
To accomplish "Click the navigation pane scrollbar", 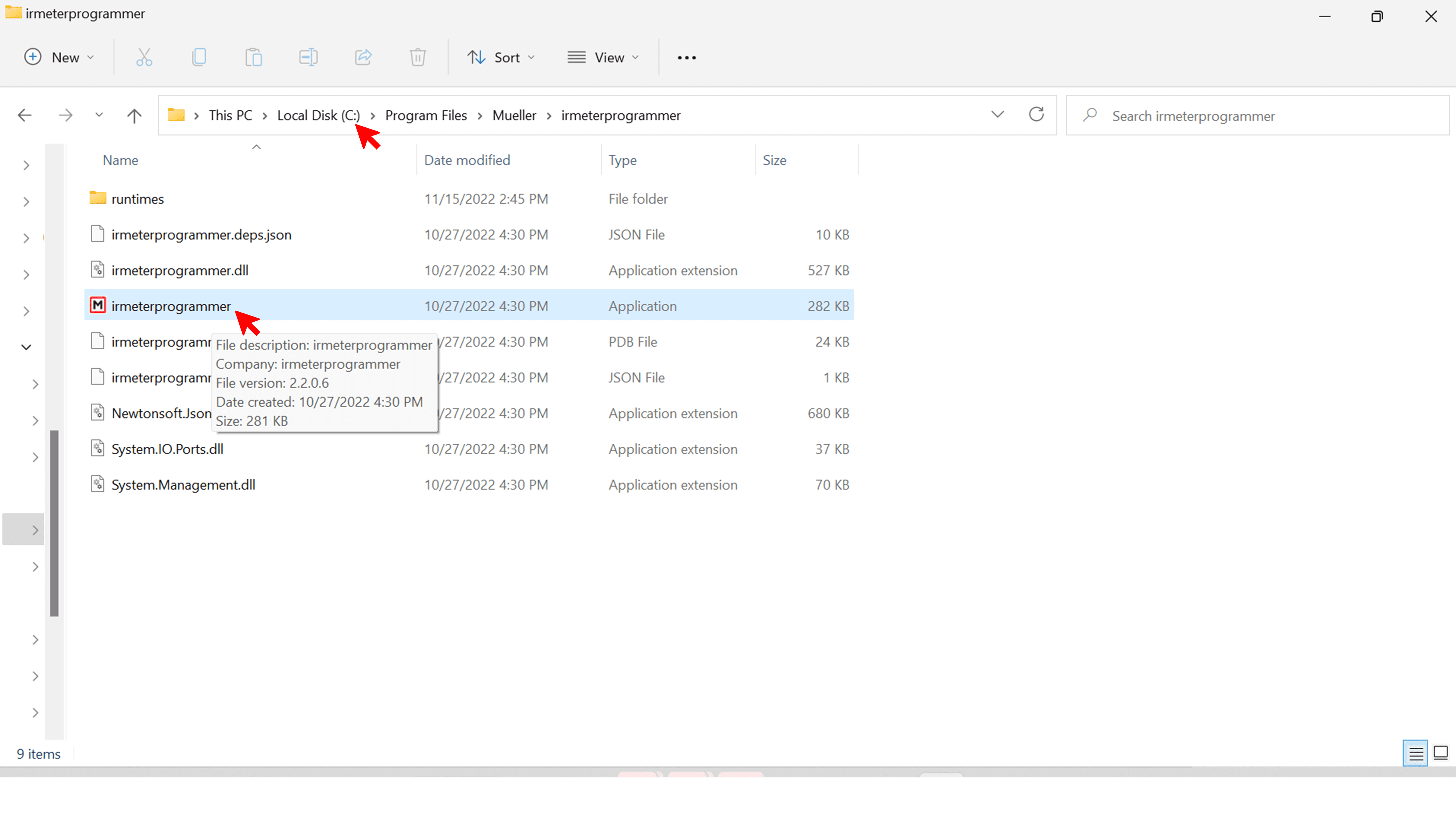I will [x=54, y=523].
